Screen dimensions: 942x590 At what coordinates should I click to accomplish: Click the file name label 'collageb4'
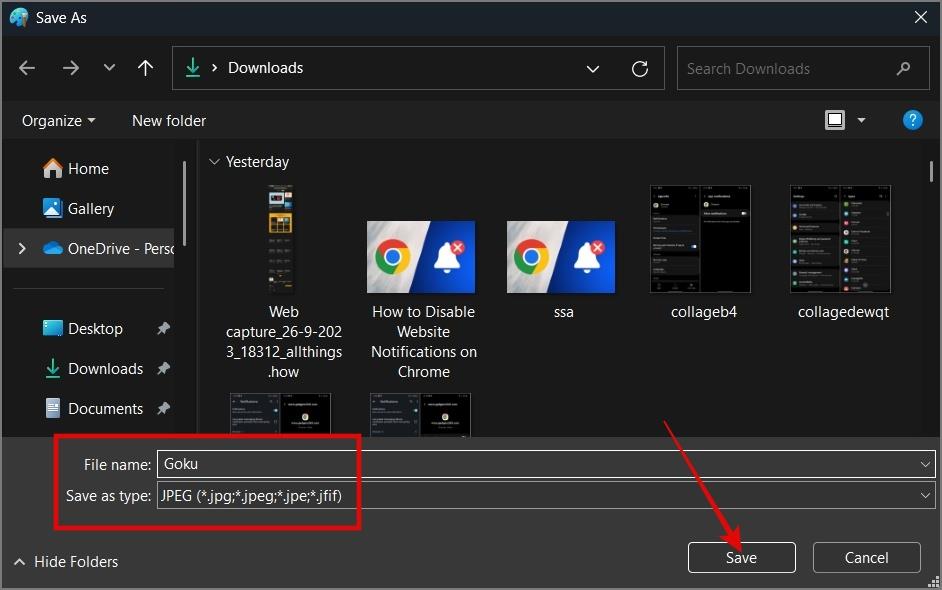703,312
